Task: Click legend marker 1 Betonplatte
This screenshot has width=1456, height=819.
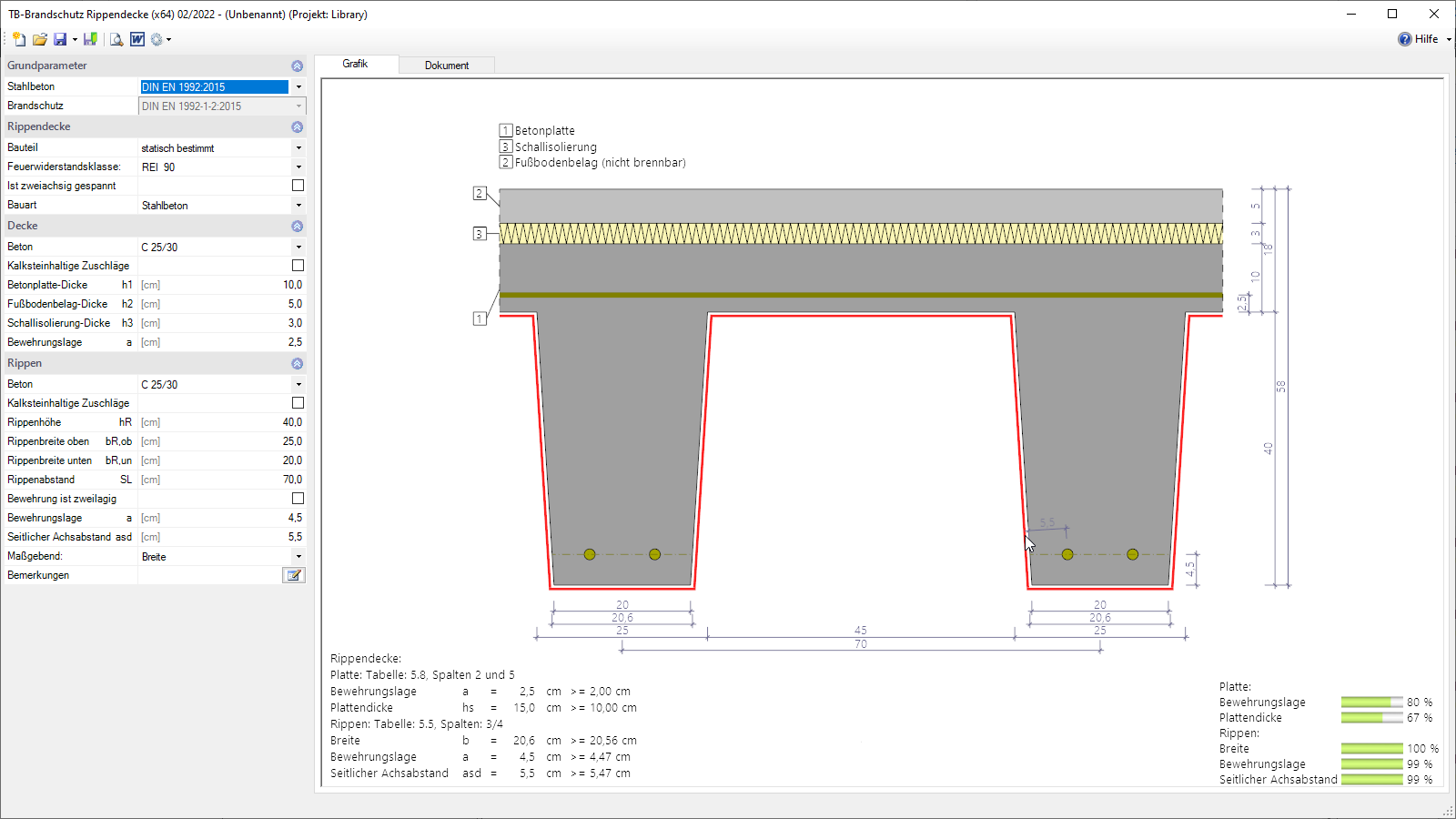Action: tap(506, 130)
